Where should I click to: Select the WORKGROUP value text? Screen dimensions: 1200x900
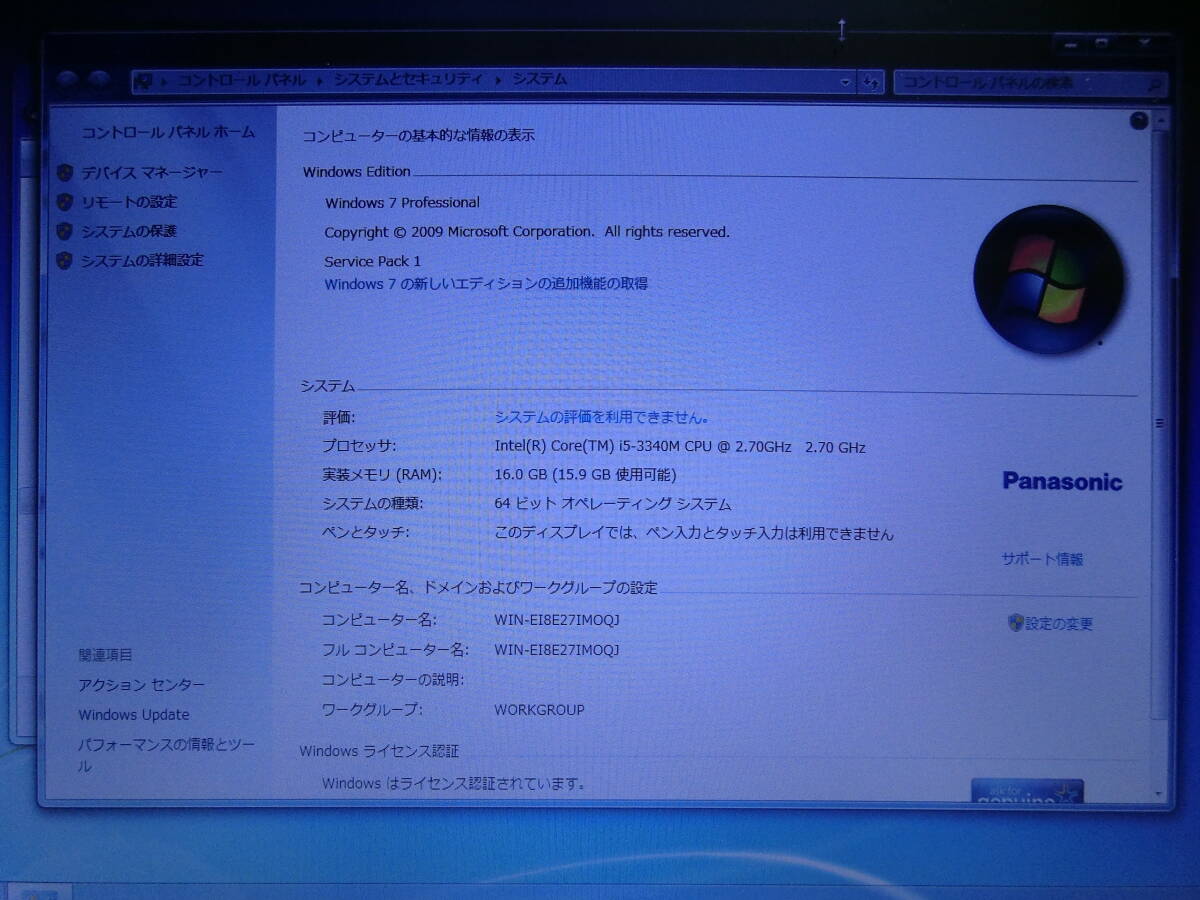pyautogui.click(x=539, y=710)
